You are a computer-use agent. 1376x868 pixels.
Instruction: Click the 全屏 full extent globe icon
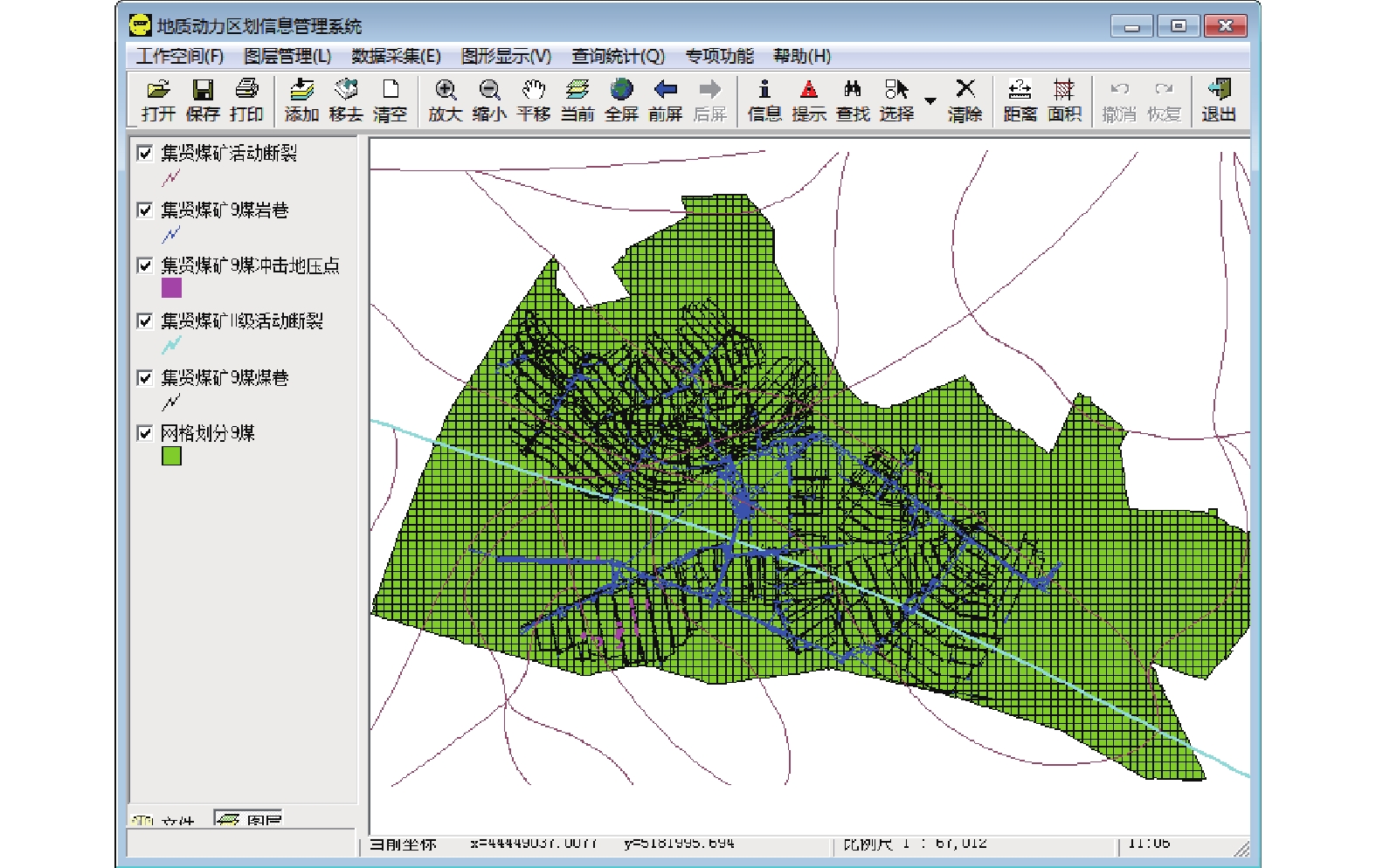621,90
